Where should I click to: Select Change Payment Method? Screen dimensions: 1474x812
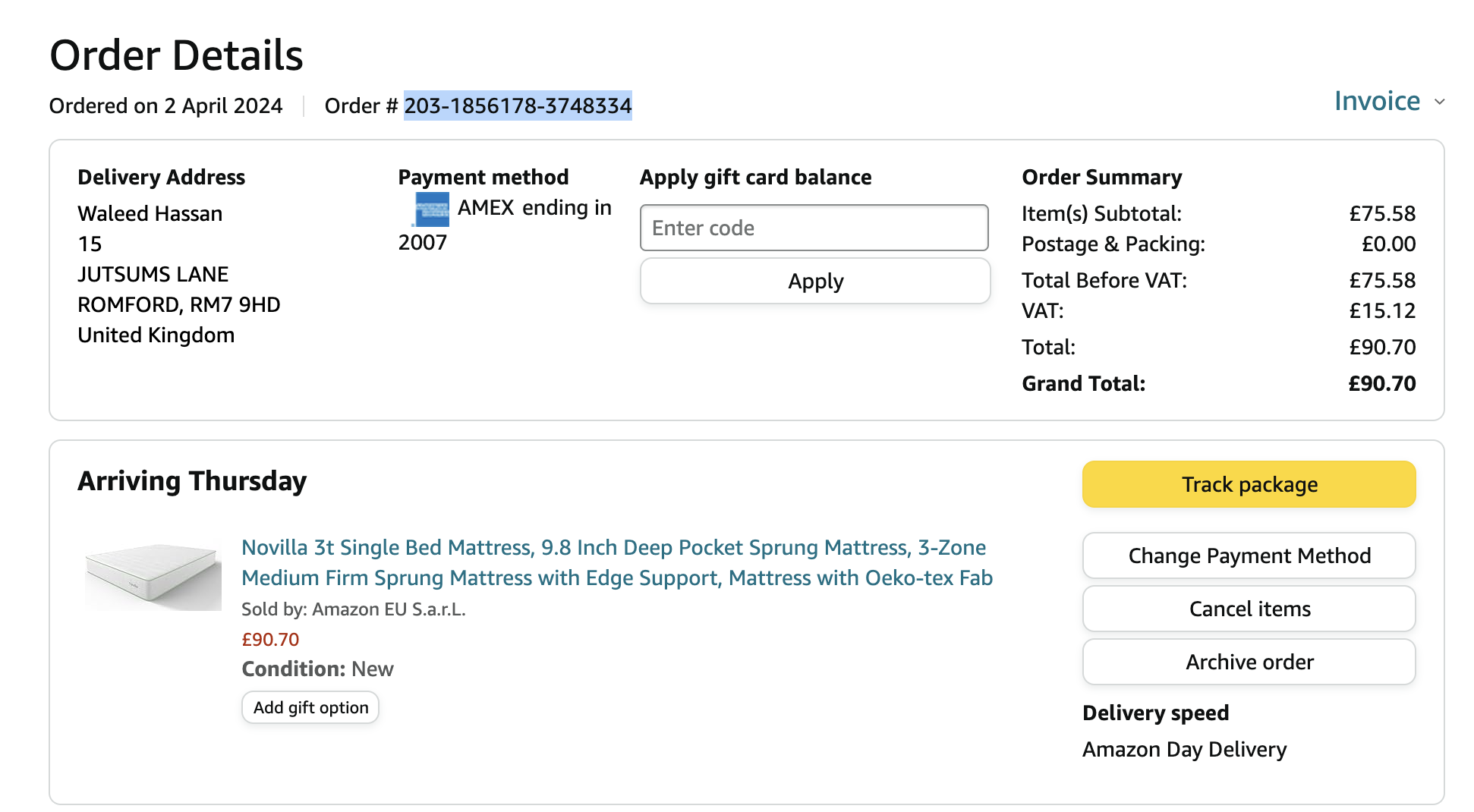coord(1249,555)
